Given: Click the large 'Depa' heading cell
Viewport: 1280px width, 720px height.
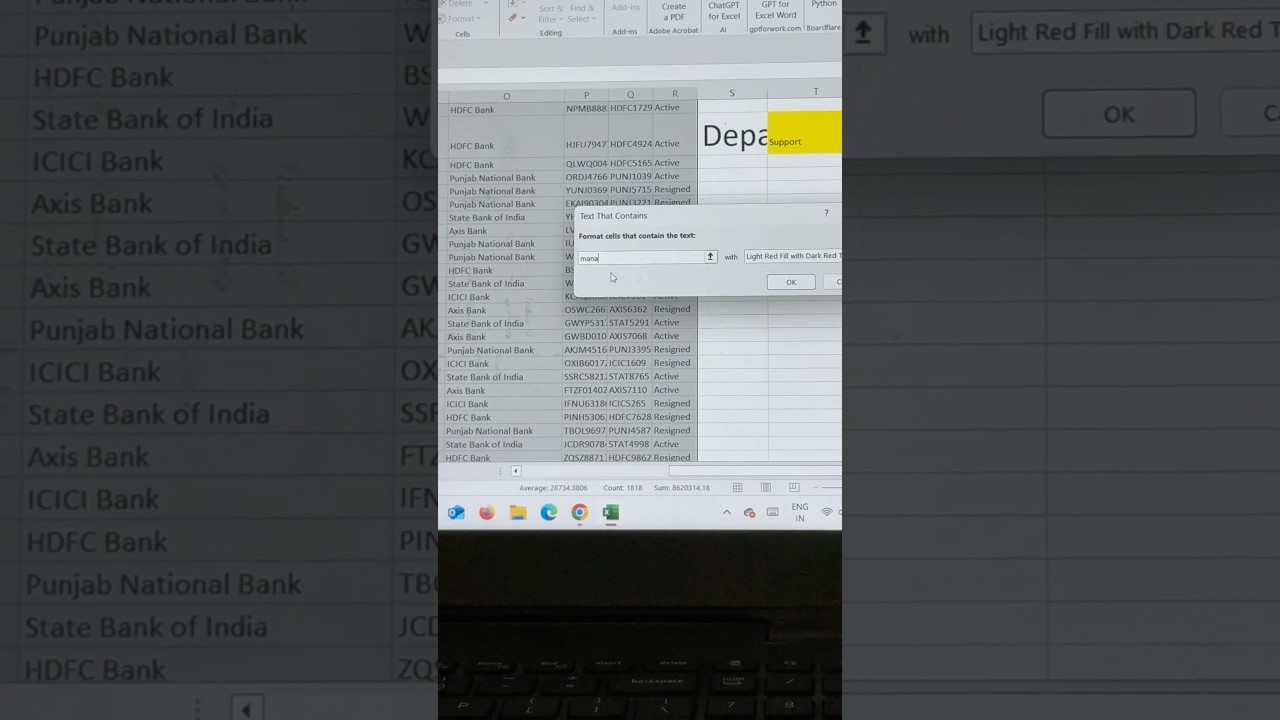Looking at the screenshot, I should click(x=733, y=134).
